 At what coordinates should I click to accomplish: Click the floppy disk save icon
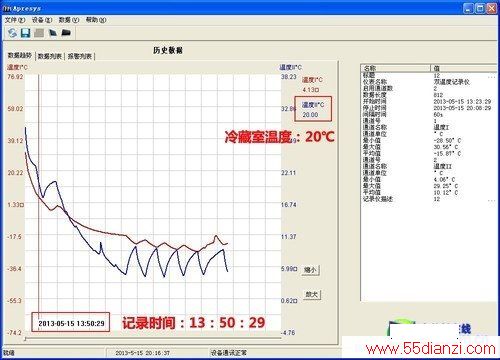[26, 33]
